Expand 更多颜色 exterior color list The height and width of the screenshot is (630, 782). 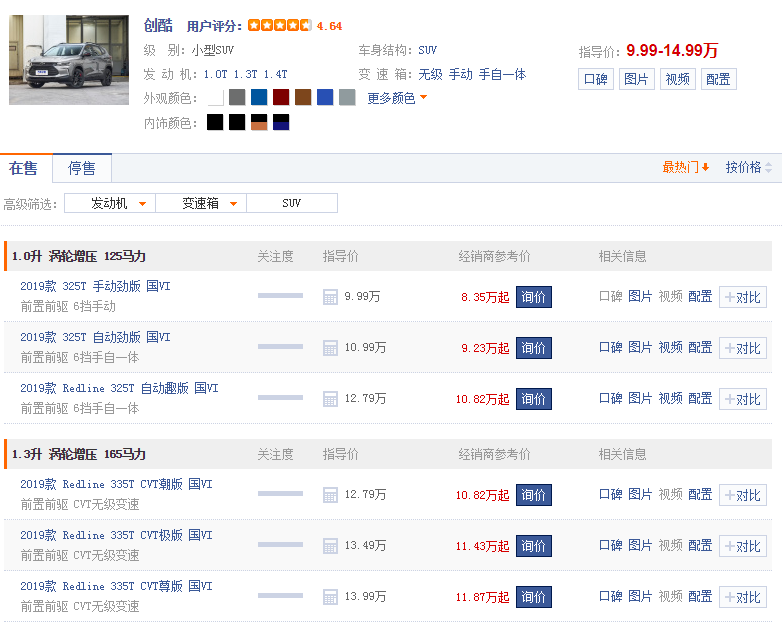[x=397, y=98]
